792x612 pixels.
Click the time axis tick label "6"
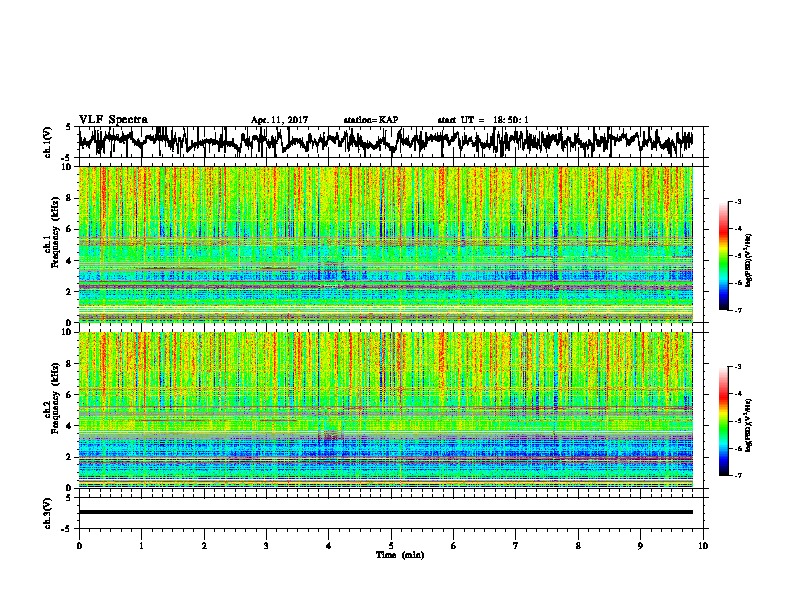454,546
